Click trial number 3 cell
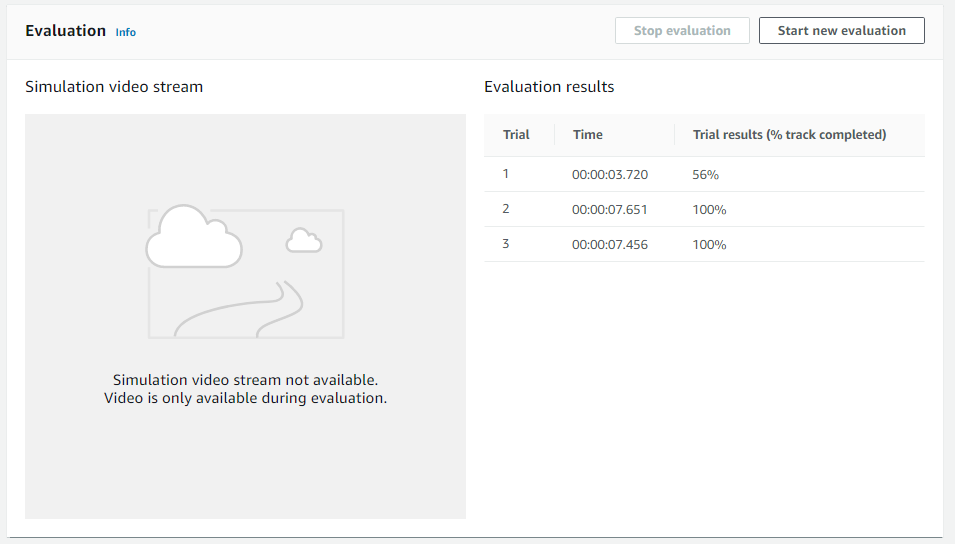The height and width of the screenshot is (544, 955). click(x=506, y=244)
